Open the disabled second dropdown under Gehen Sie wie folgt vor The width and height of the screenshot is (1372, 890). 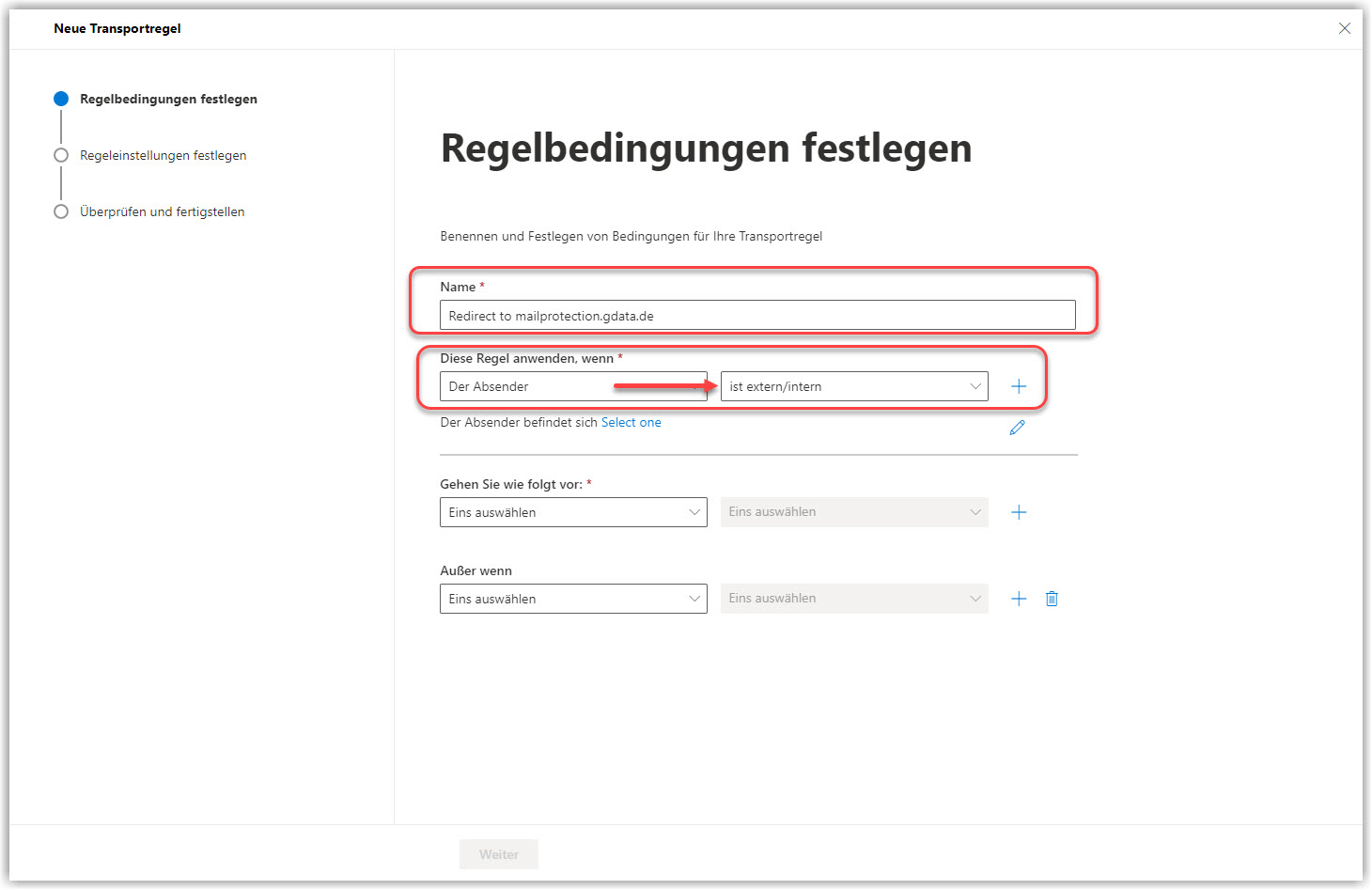[854, 512]
